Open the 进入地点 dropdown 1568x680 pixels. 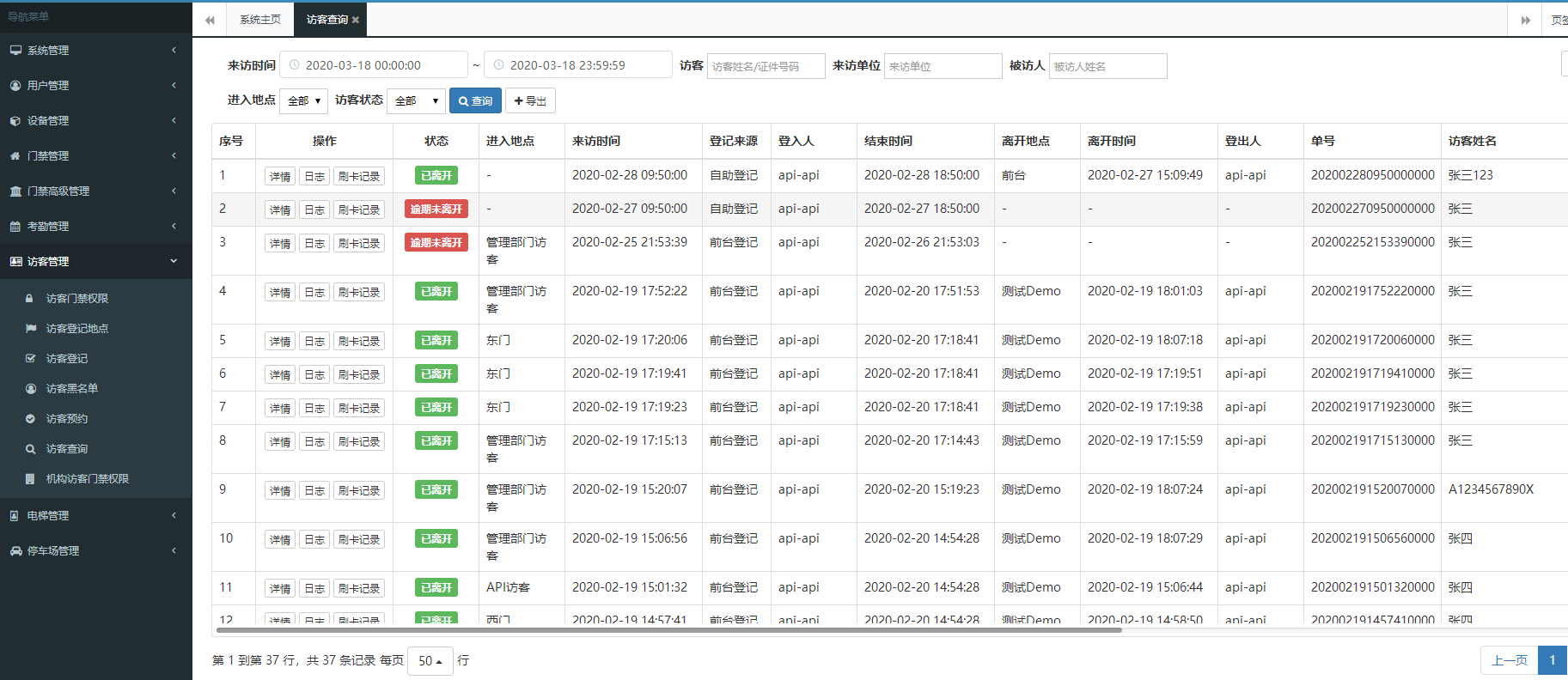click(304, 101)
